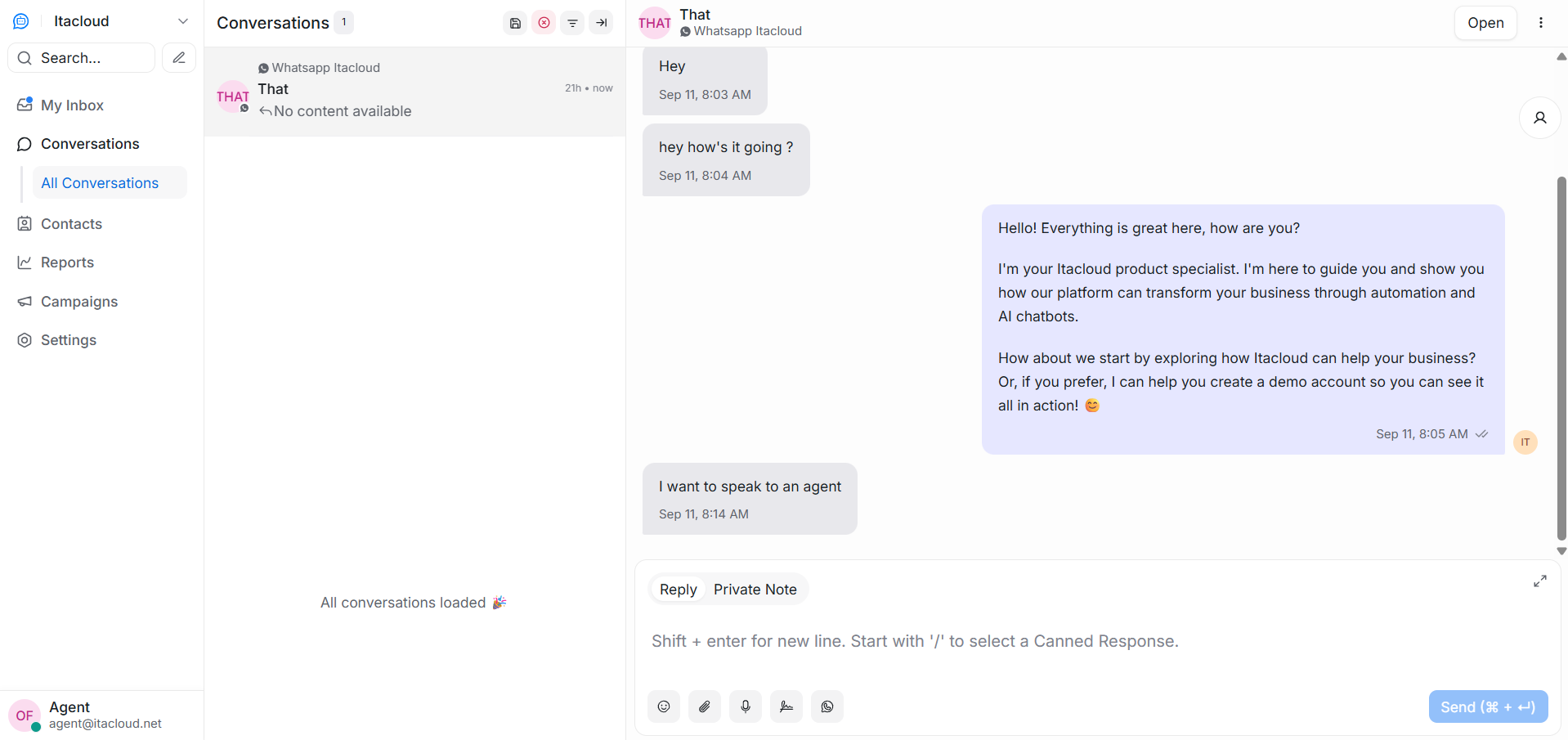Switch to the Private Note tab

tap(755, 590)
